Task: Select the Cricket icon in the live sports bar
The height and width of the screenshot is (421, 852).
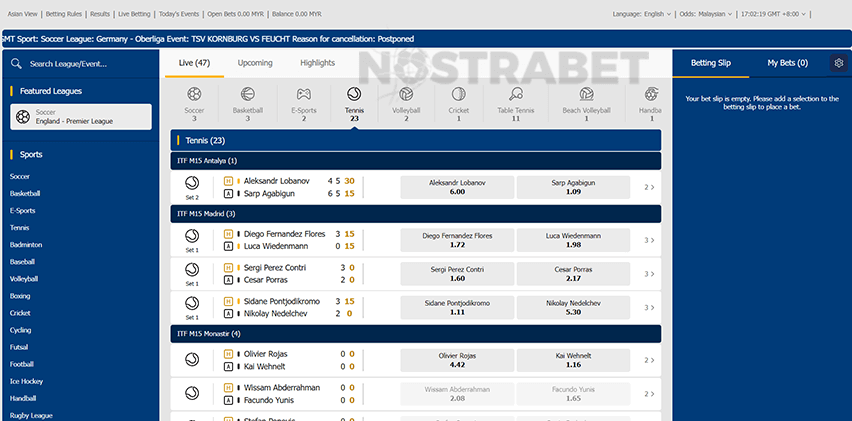Action: tap(459, 95)
